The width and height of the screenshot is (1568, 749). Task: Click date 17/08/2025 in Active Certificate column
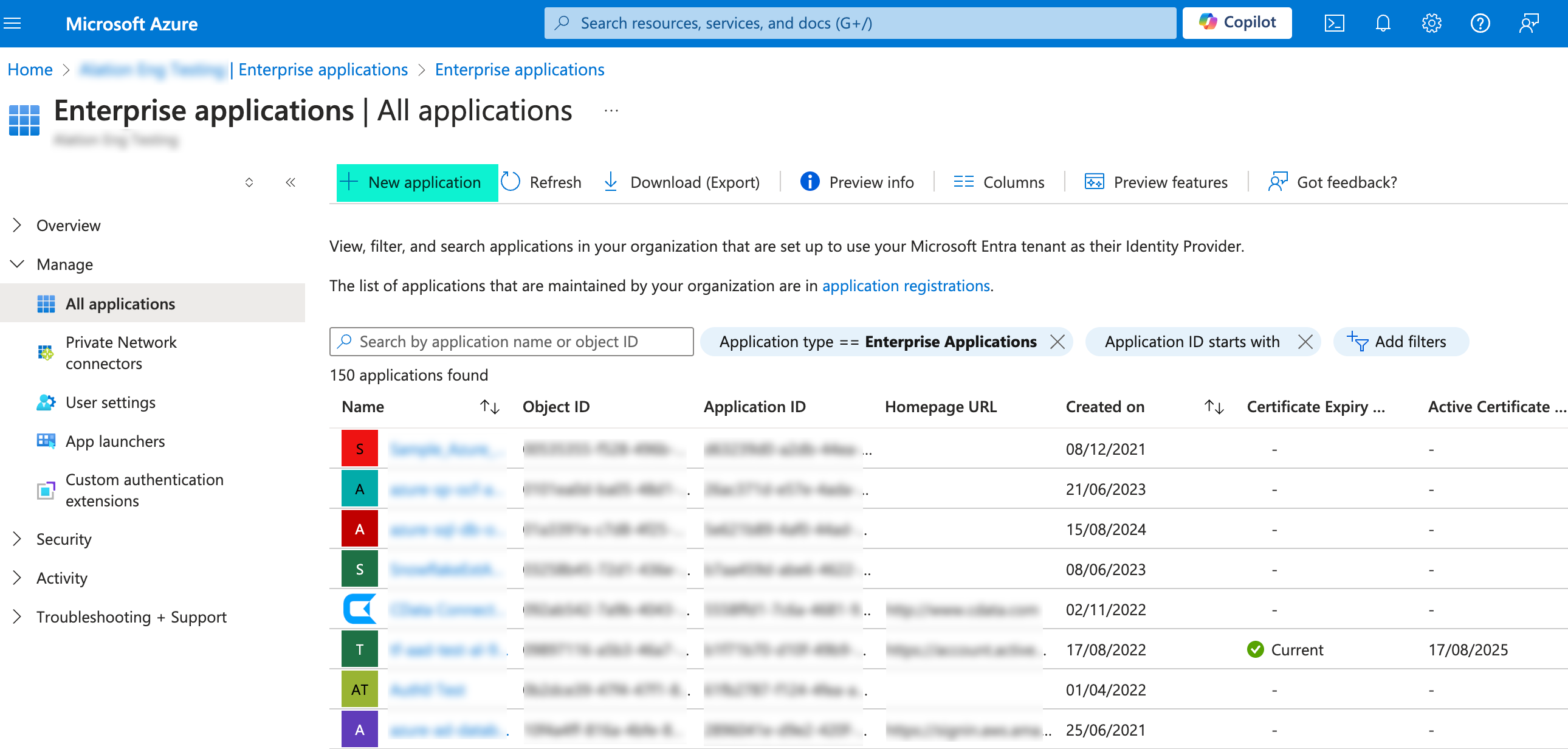coord(1468,650)
